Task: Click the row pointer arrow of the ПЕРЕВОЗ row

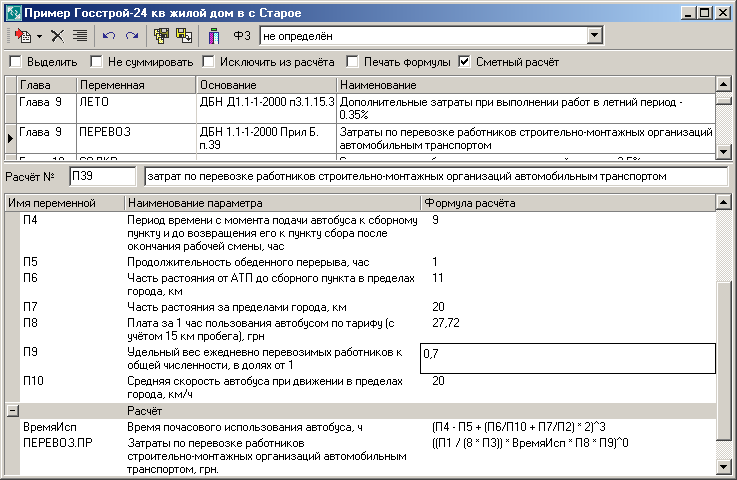Action: 10,139
